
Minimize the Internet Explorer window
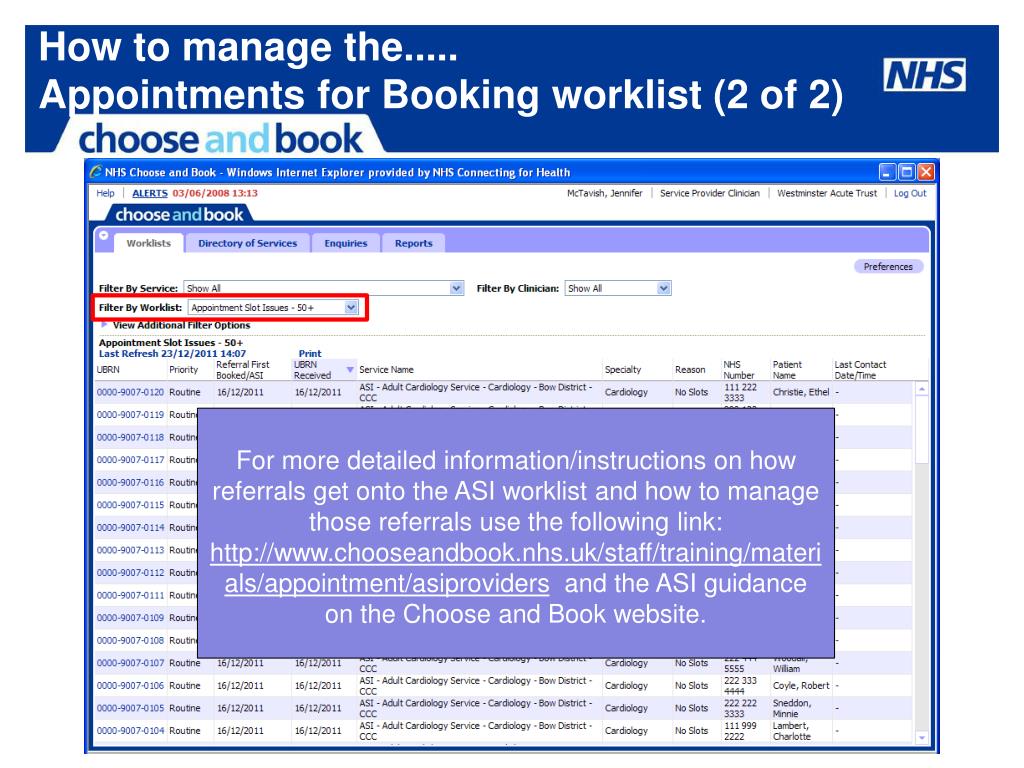coord(887,172)
